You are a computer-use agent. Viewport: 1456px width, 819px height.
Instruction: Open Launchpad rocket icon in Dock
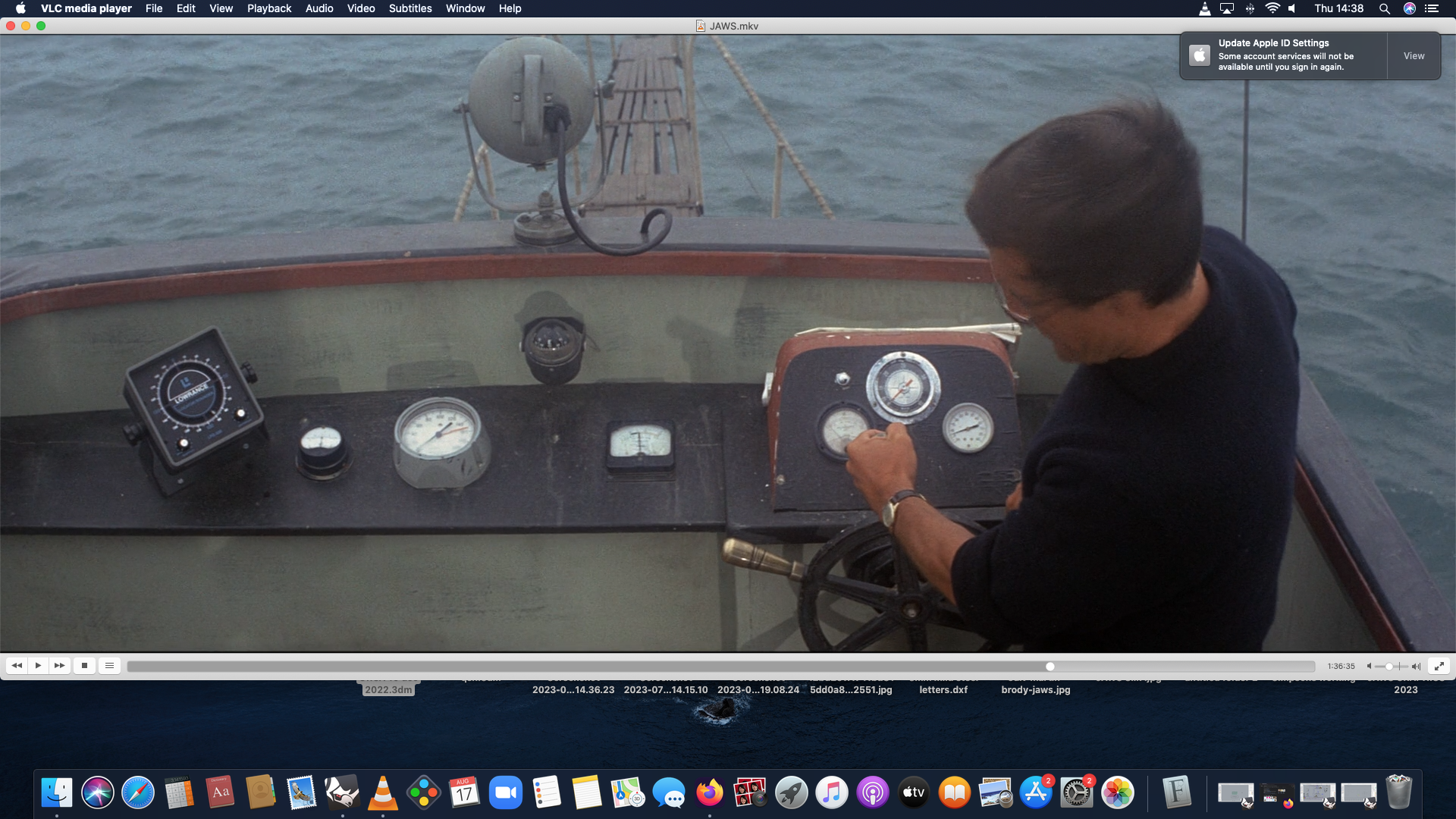791,793
